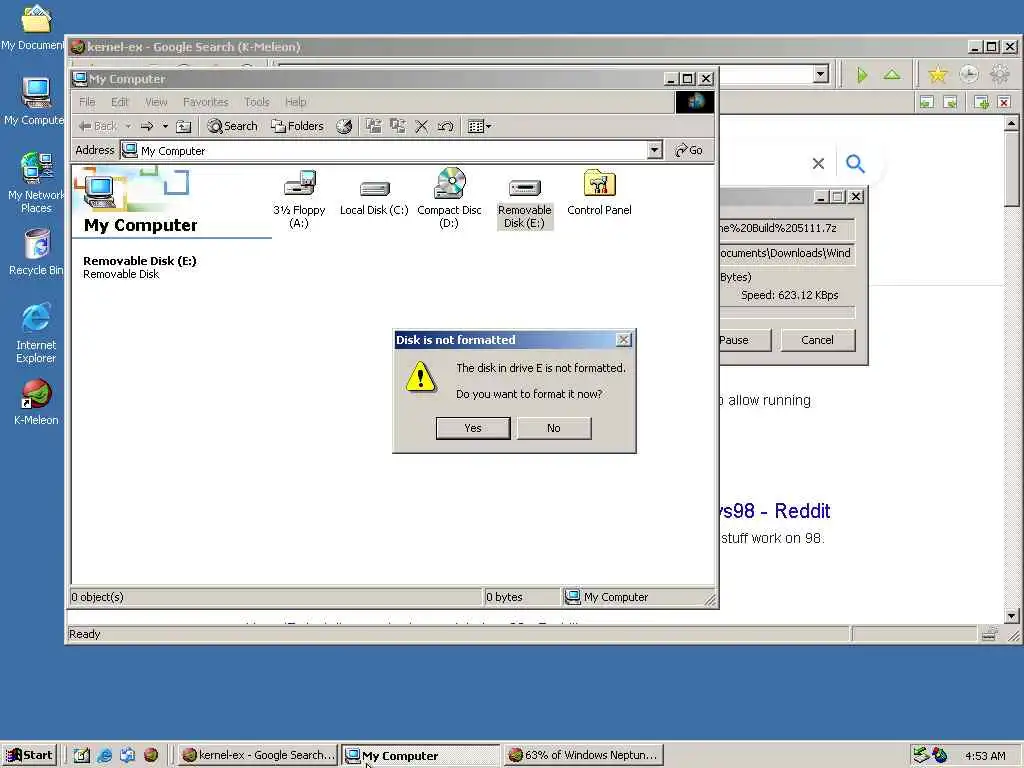Click the Forward arrow in My Computer toolbar
This screenshot has width=1024, height=768.
(147, 127)
